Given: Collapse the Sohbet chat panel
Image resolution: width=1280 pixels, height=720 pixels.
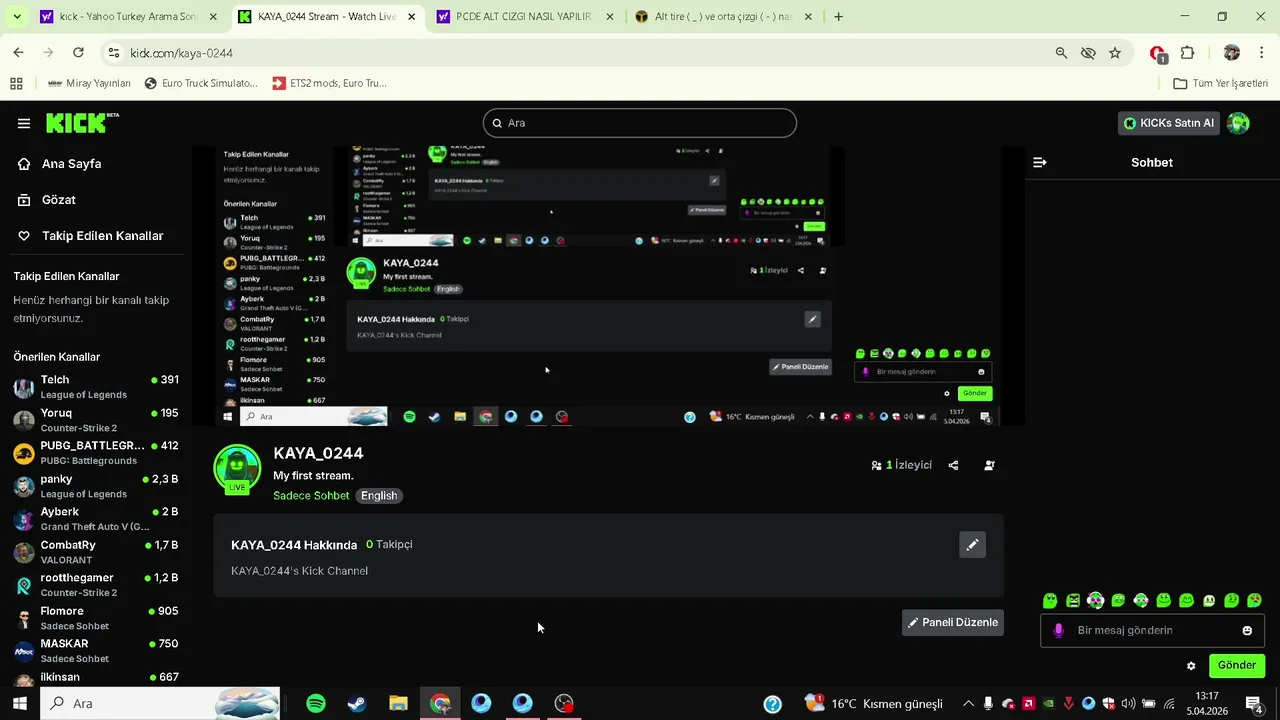Looking at the screenshot, I should pos(1040,162).
